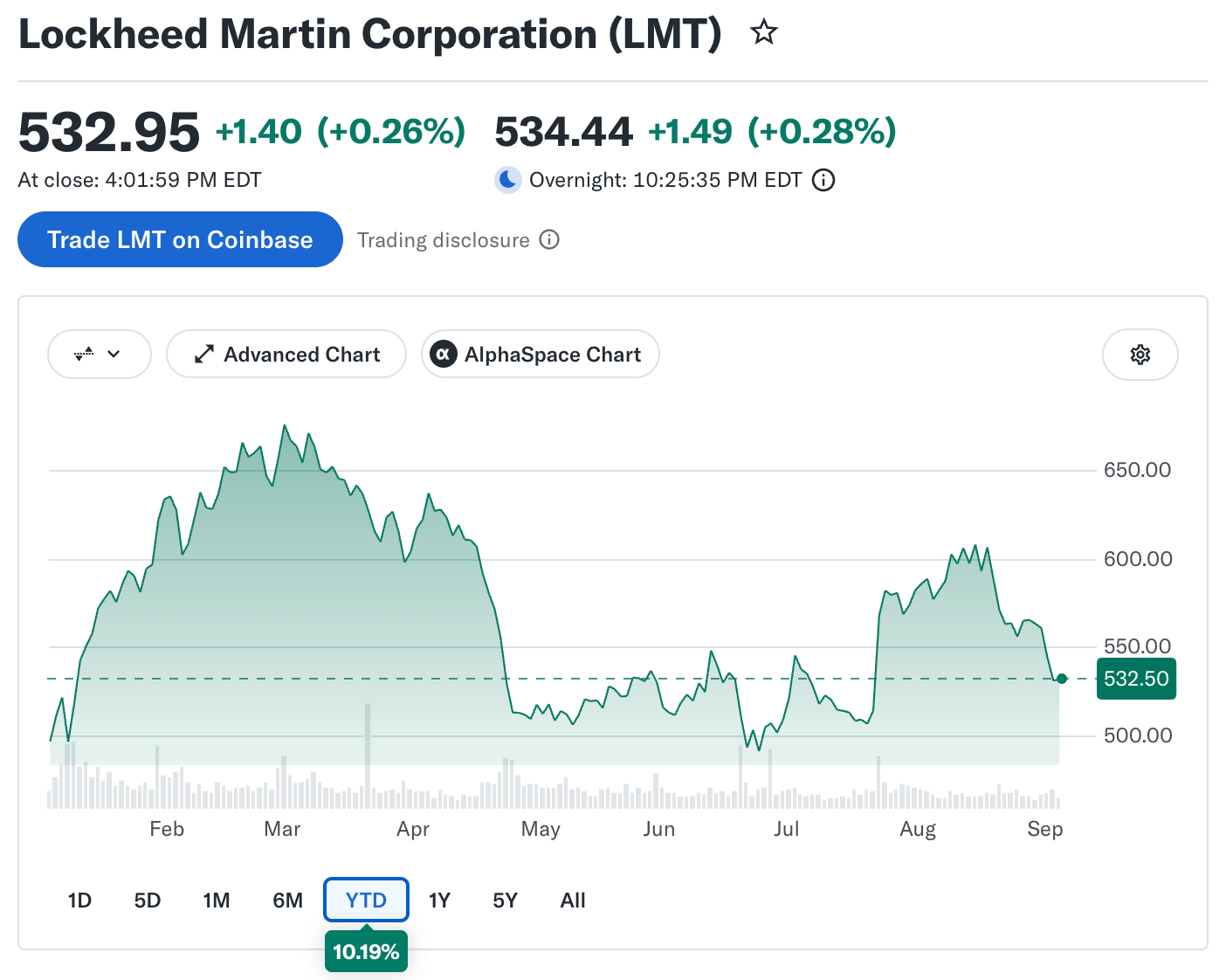Click the Apr label on the time axis
The width and height of the screenshot is (1226, 980).
tap(413, 830)
